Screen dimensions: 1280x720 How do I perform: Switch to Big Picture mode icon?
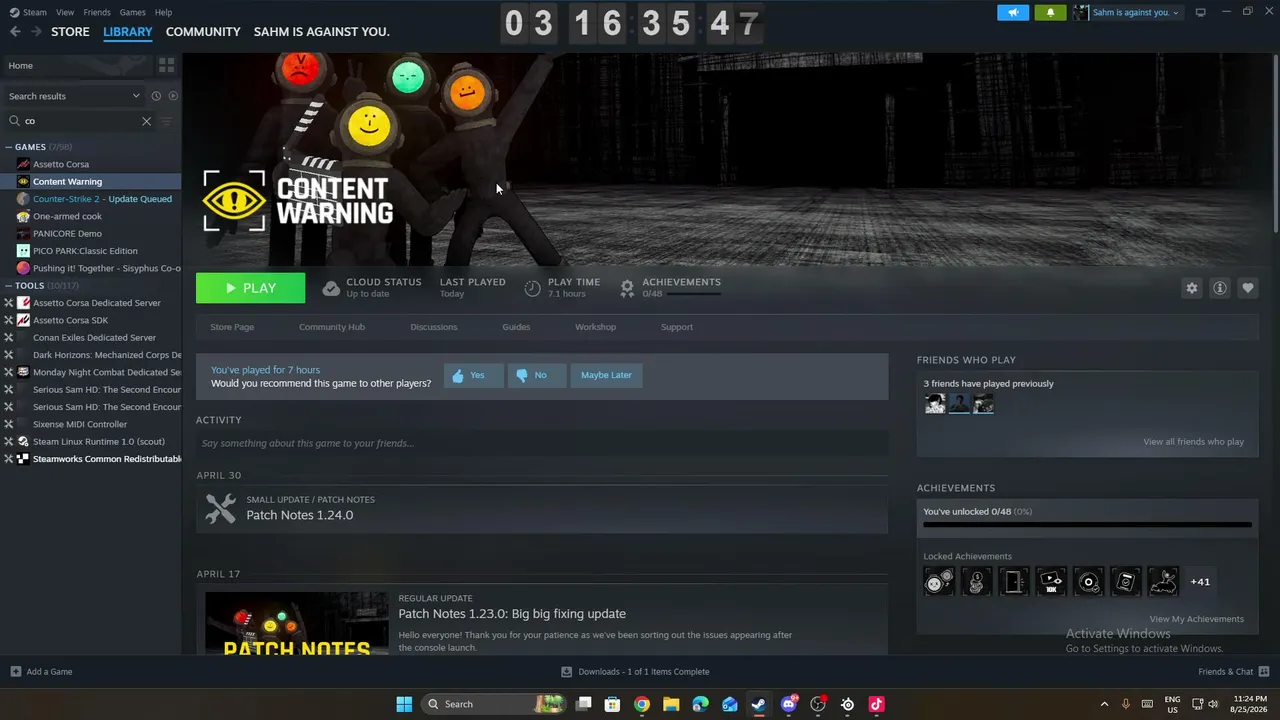point(1201,13)
